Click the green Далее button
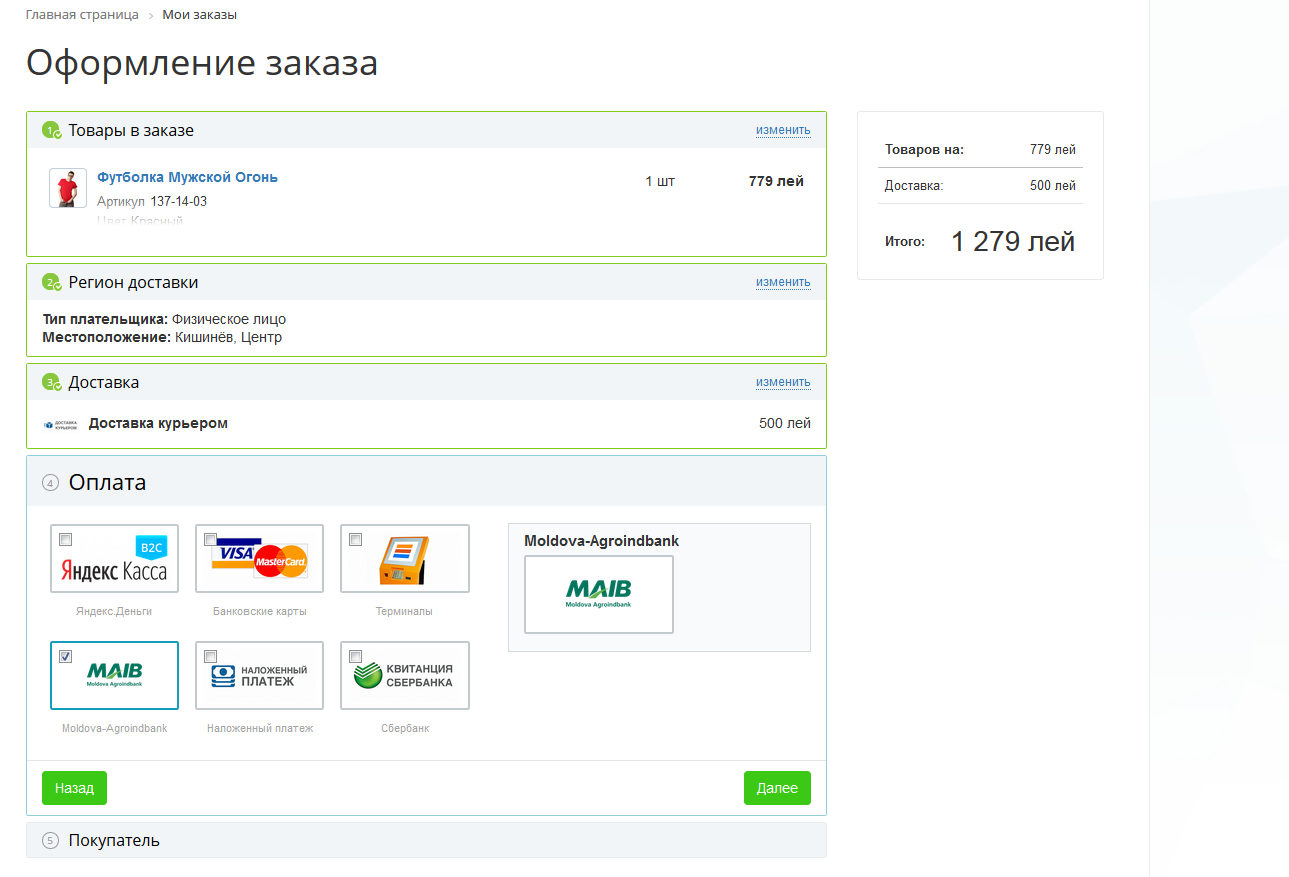 777,788
